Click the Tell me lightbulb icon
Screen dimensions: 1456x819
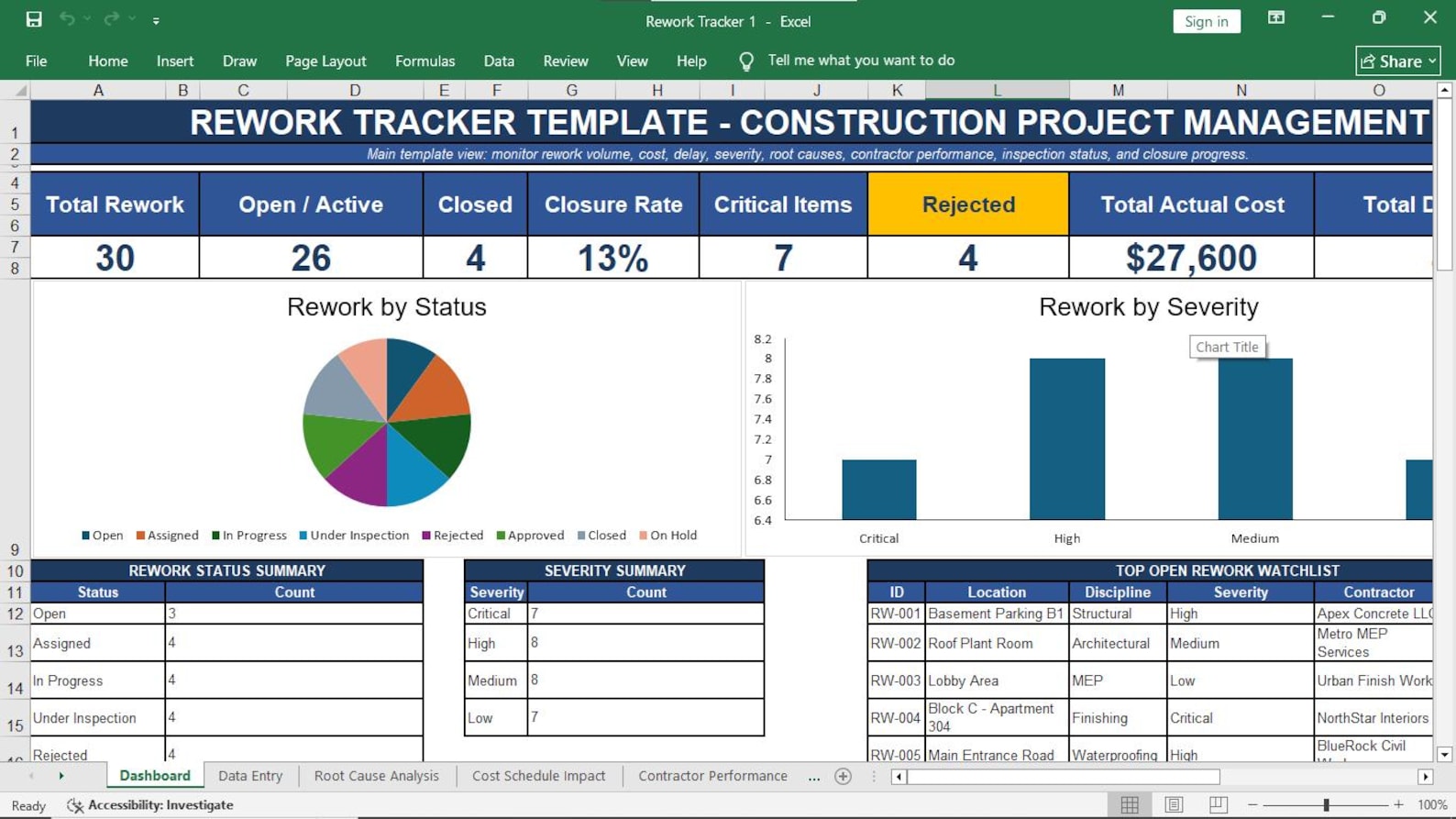[746, 61]
